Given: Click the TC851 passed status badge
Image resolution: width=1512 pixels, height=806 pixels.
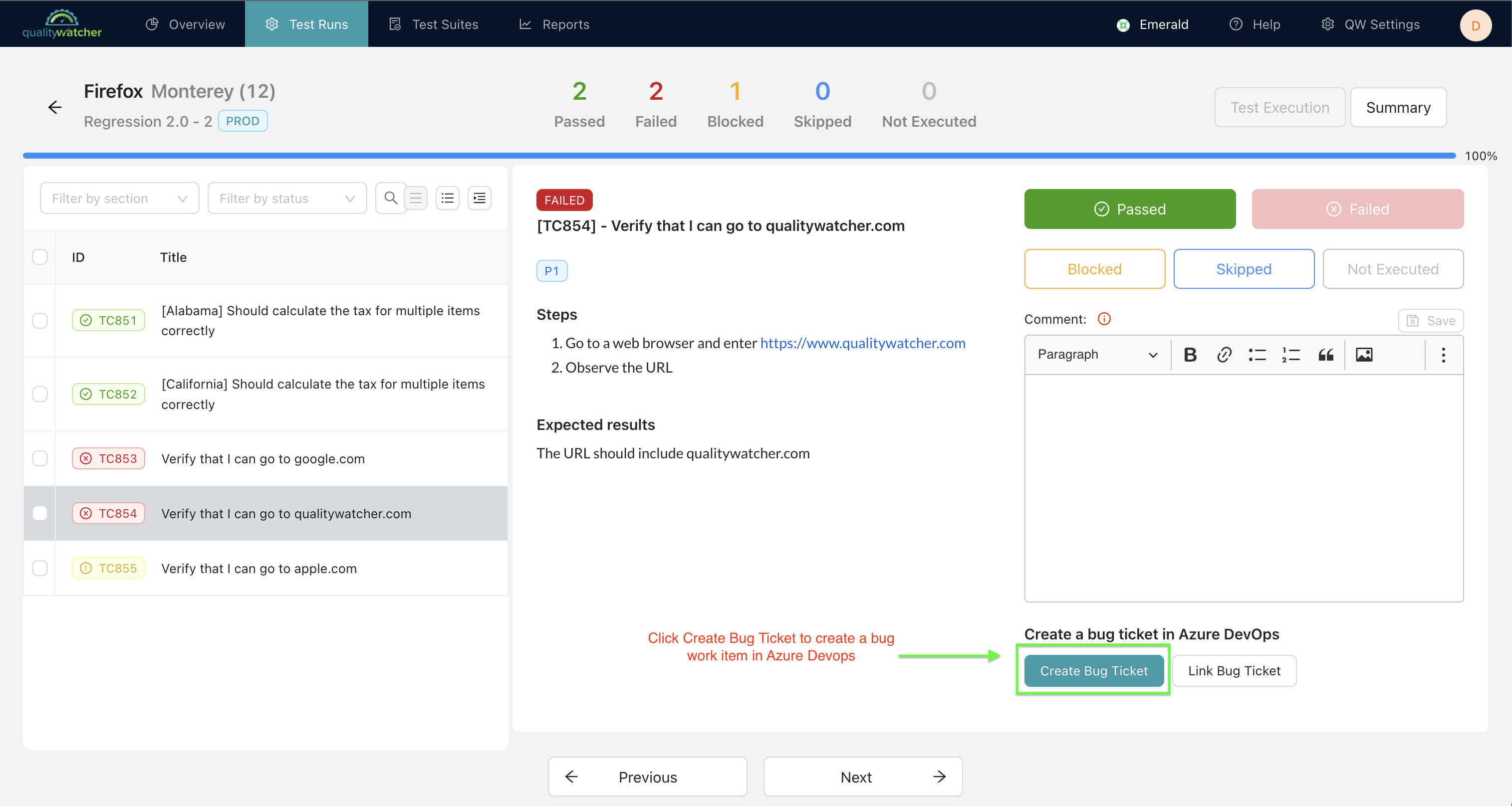Looking at the screenshot, I should (109, 320).
